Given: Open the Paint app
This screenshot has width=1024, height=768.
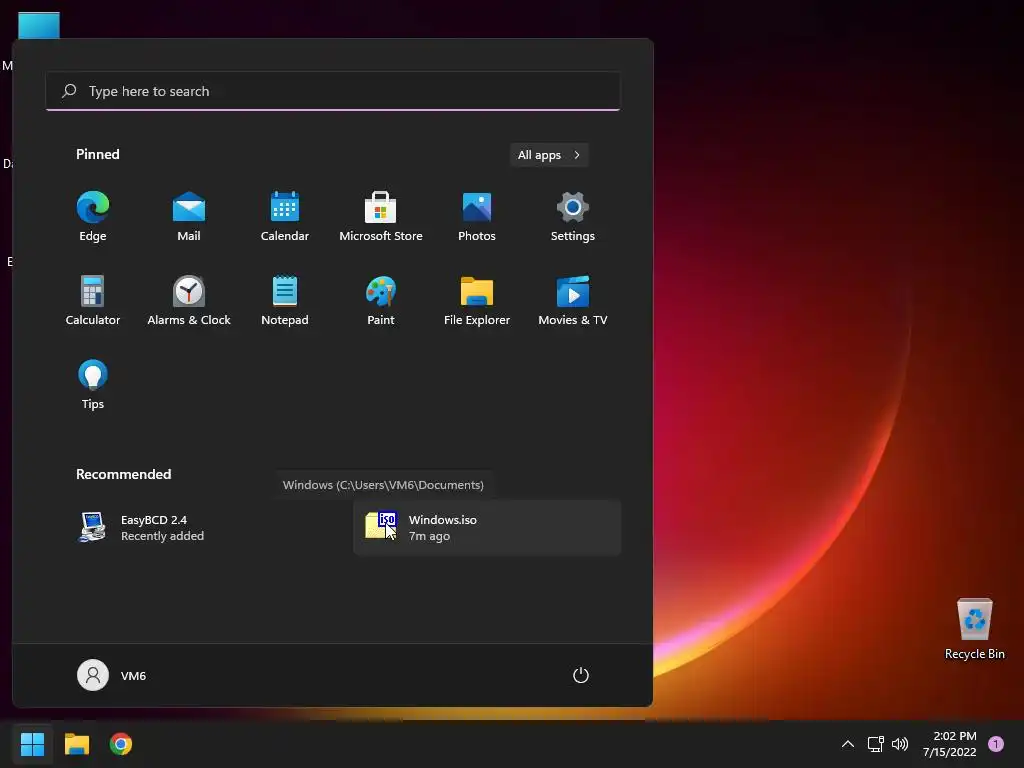Looking at the screenshot, I should pos(381,300).
